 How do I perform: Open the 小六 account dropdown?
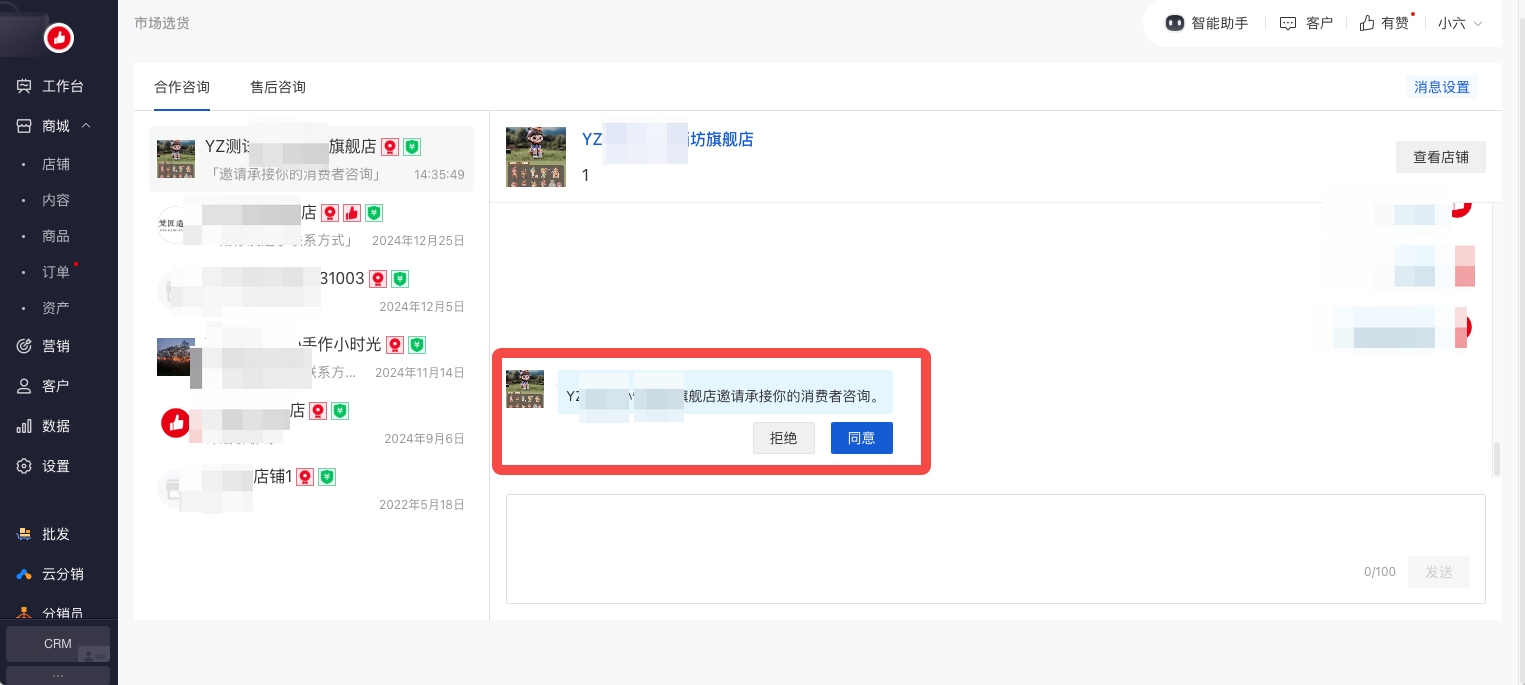(1460, 23)
